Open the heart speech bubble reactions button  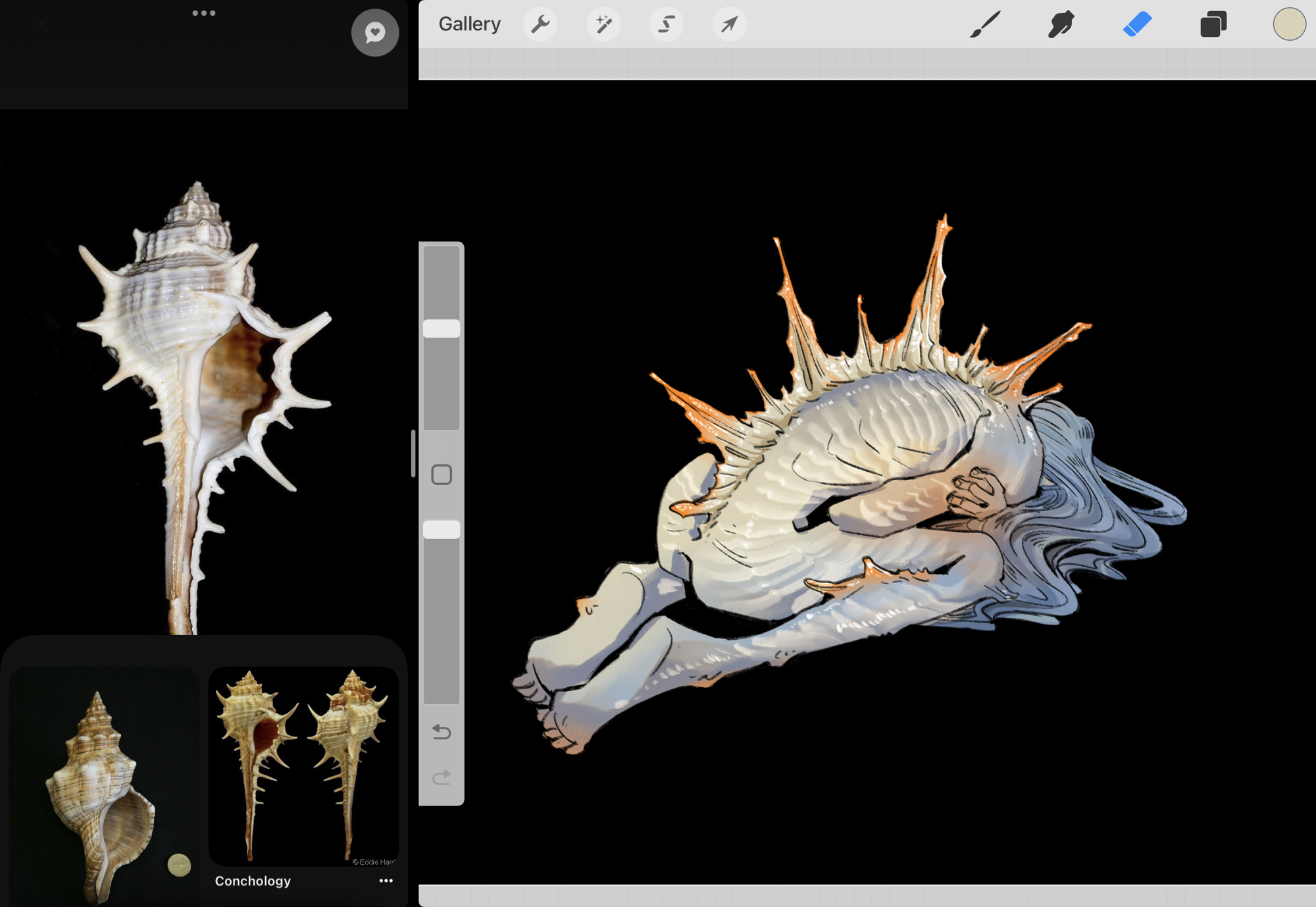tap(375, 32)
